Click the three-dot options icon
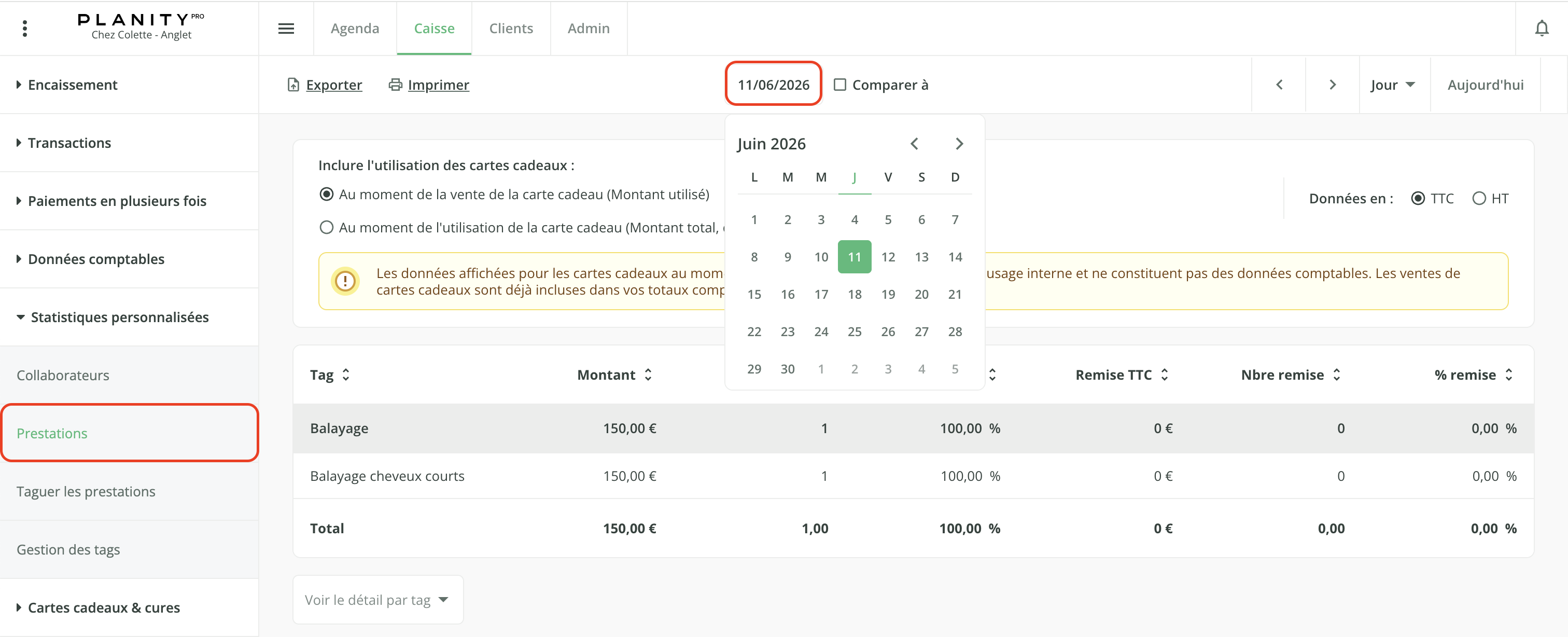The height and width of the screenshot is (637, 1568). 24,28
